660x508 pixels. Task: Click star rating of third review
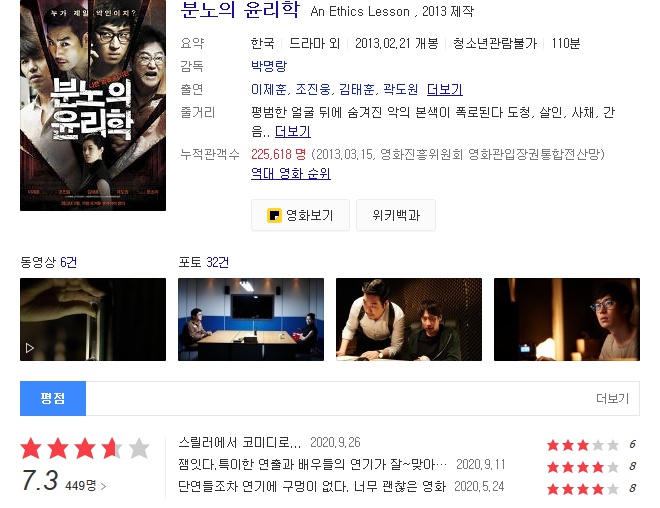click(x=583, y=489)
